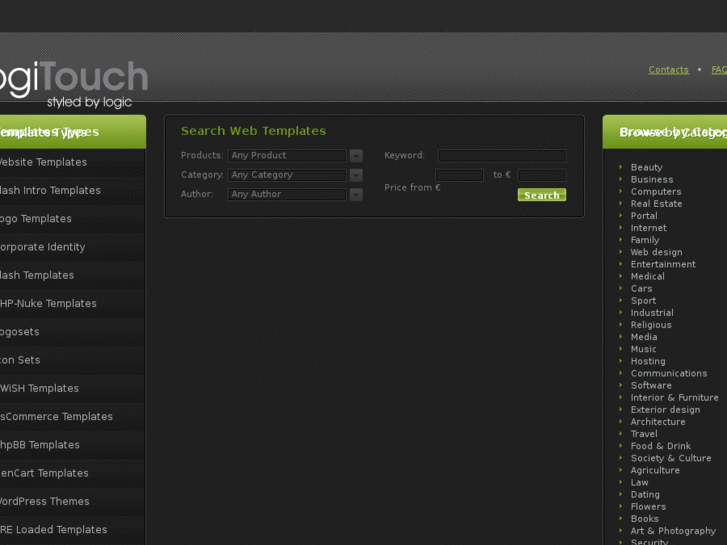Browse the Web design category
This screenshot has height=545, width=727.
pyautogui.click(x=656, y=252)
